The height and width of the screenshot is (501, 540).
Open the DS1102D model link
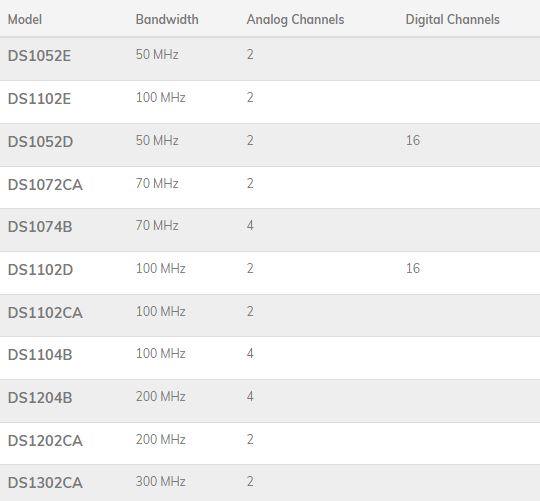click(40, 270)
